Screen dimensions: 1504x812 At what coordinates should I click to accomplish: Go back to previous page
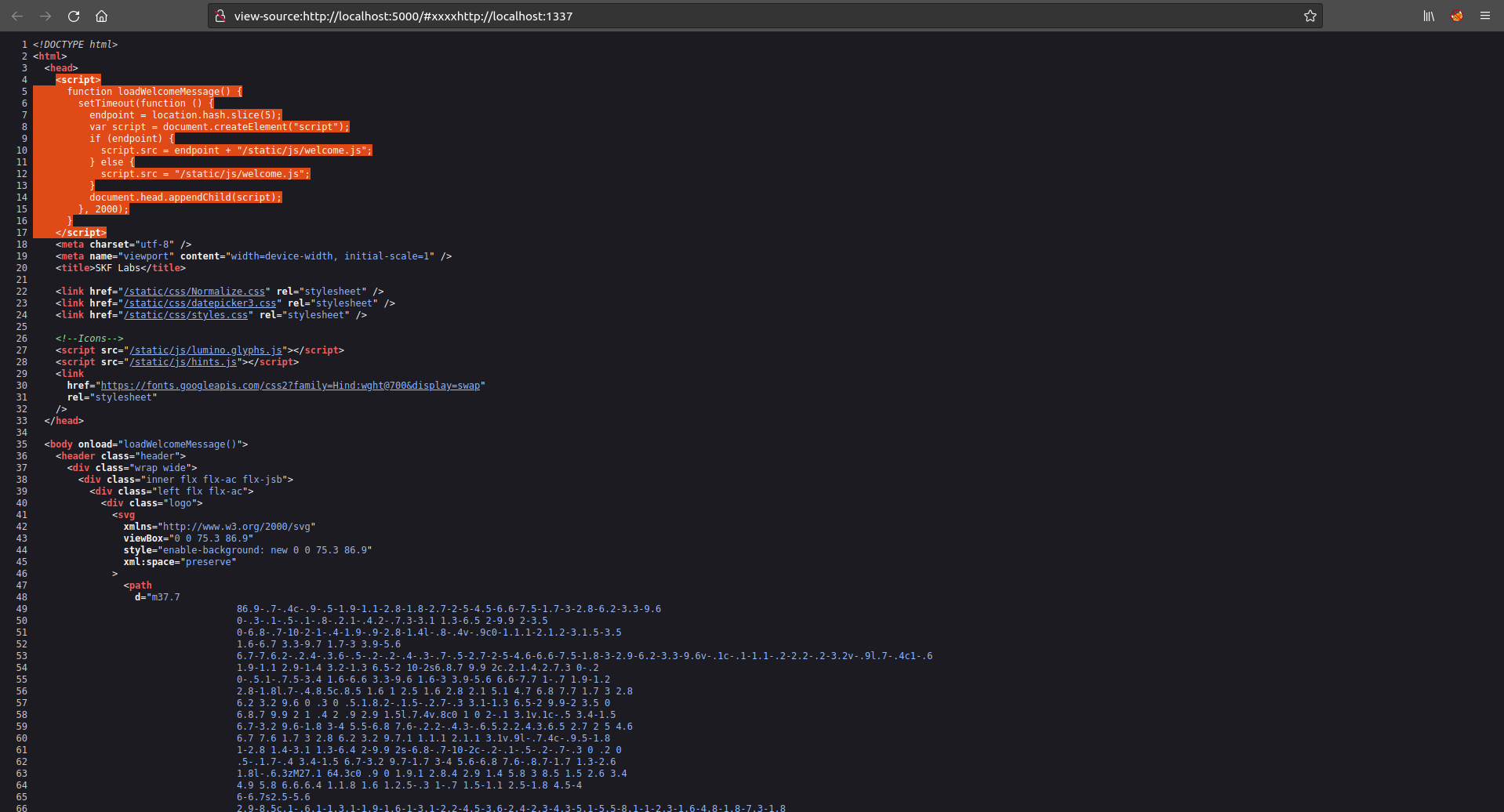(x=17, y=16)
